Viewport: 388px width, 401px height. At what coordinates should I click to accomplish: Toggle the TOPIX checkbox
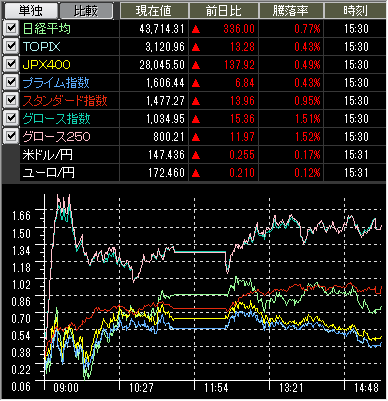[x=11, y=46]
